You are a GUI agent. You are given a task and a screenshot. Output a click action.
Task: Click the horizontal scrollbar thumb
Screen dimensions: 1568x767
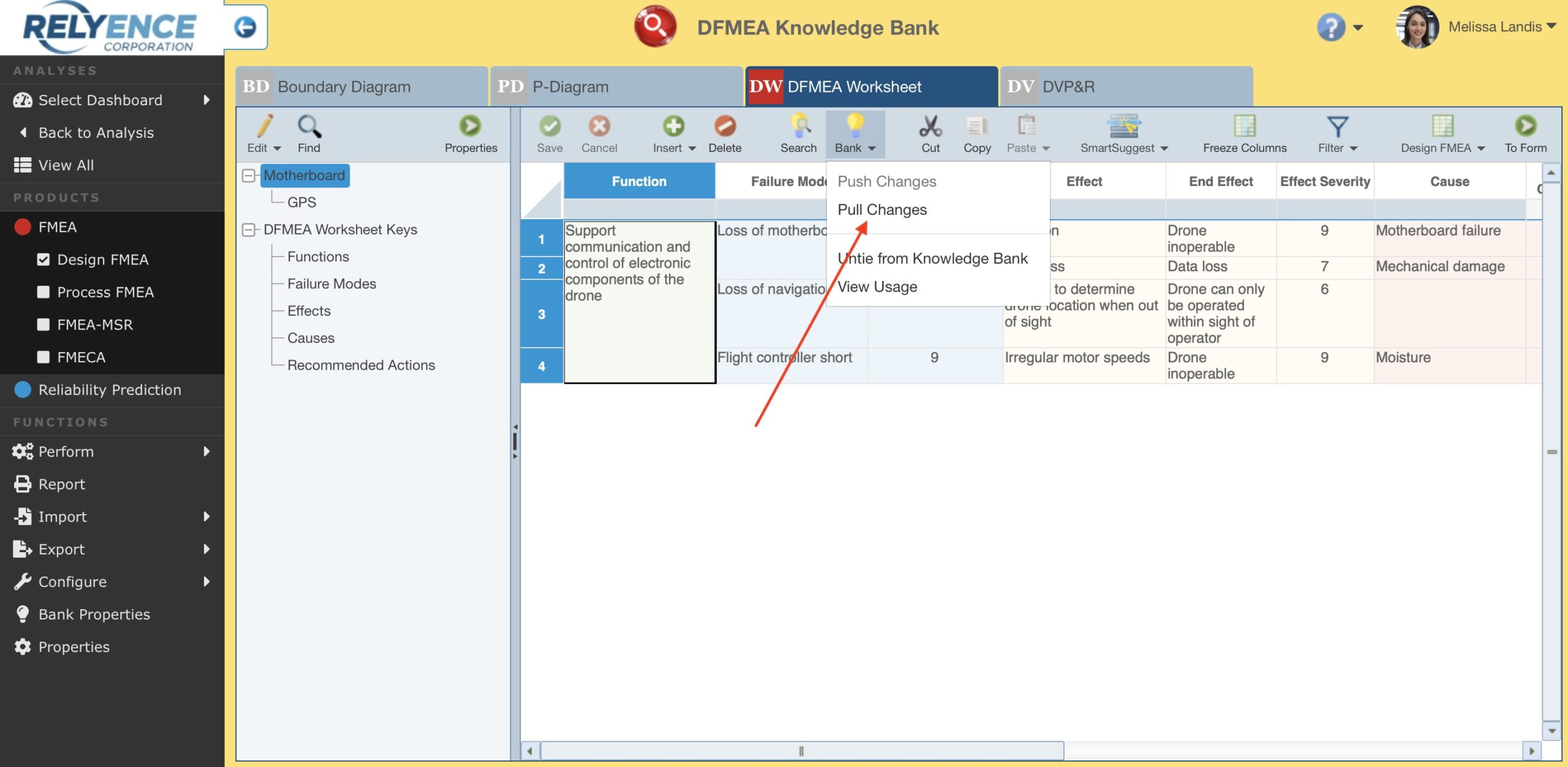[801, 750]
